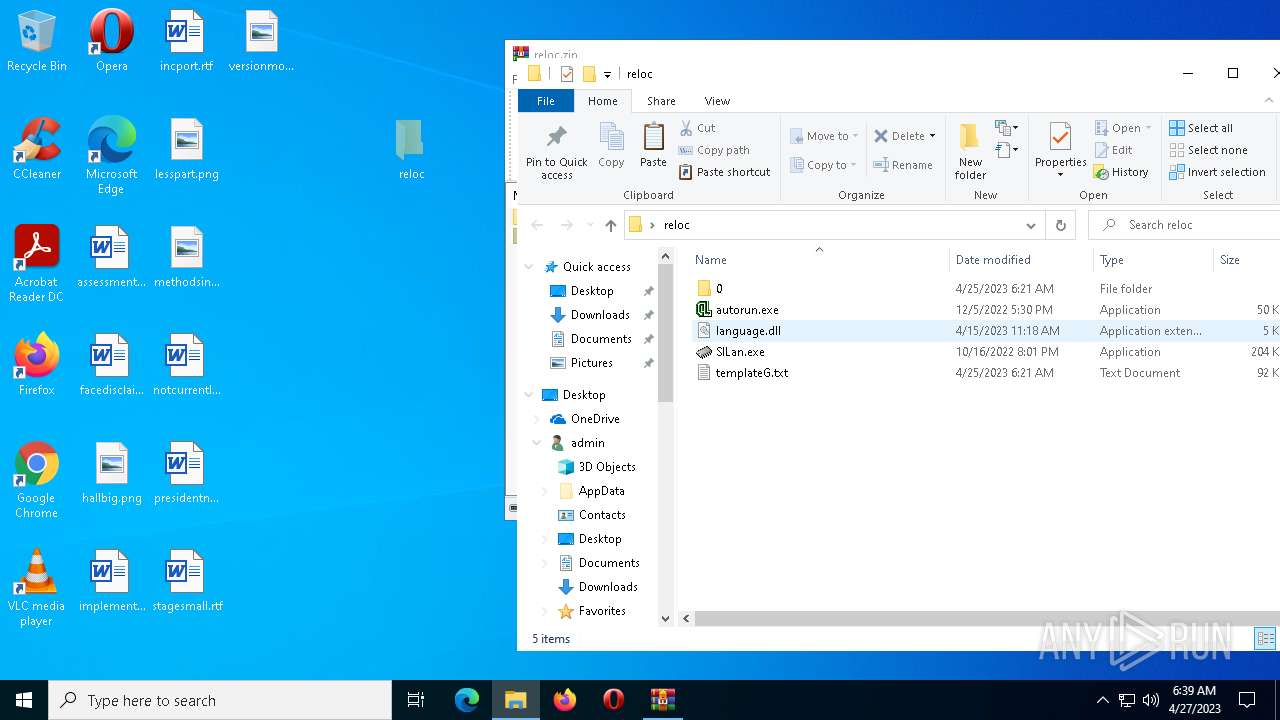This screenshot has width=1280, height=720.
Task: Click the Up one level arrow
Action: (611, 225)
